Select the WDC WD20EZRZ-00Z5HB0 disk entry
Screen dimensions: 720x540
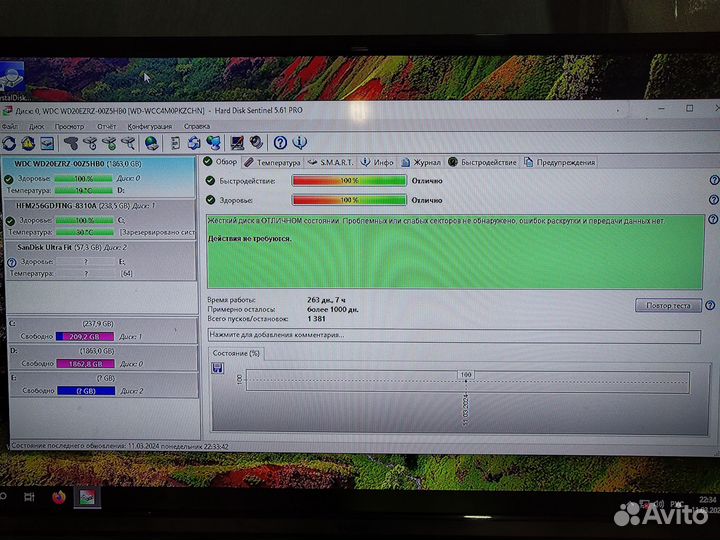(99, 177)
